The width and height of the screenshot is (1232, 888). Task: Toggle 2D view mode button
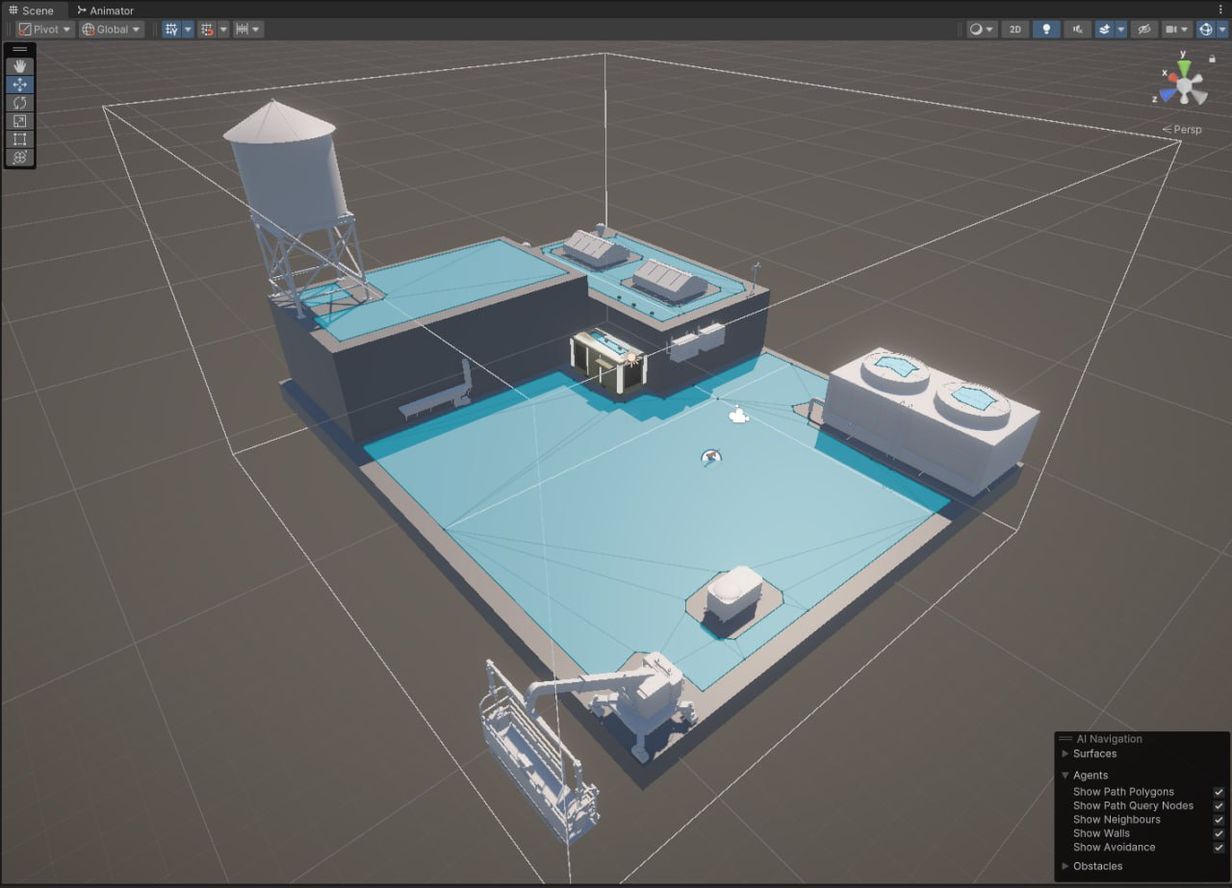click(1015, 29)
